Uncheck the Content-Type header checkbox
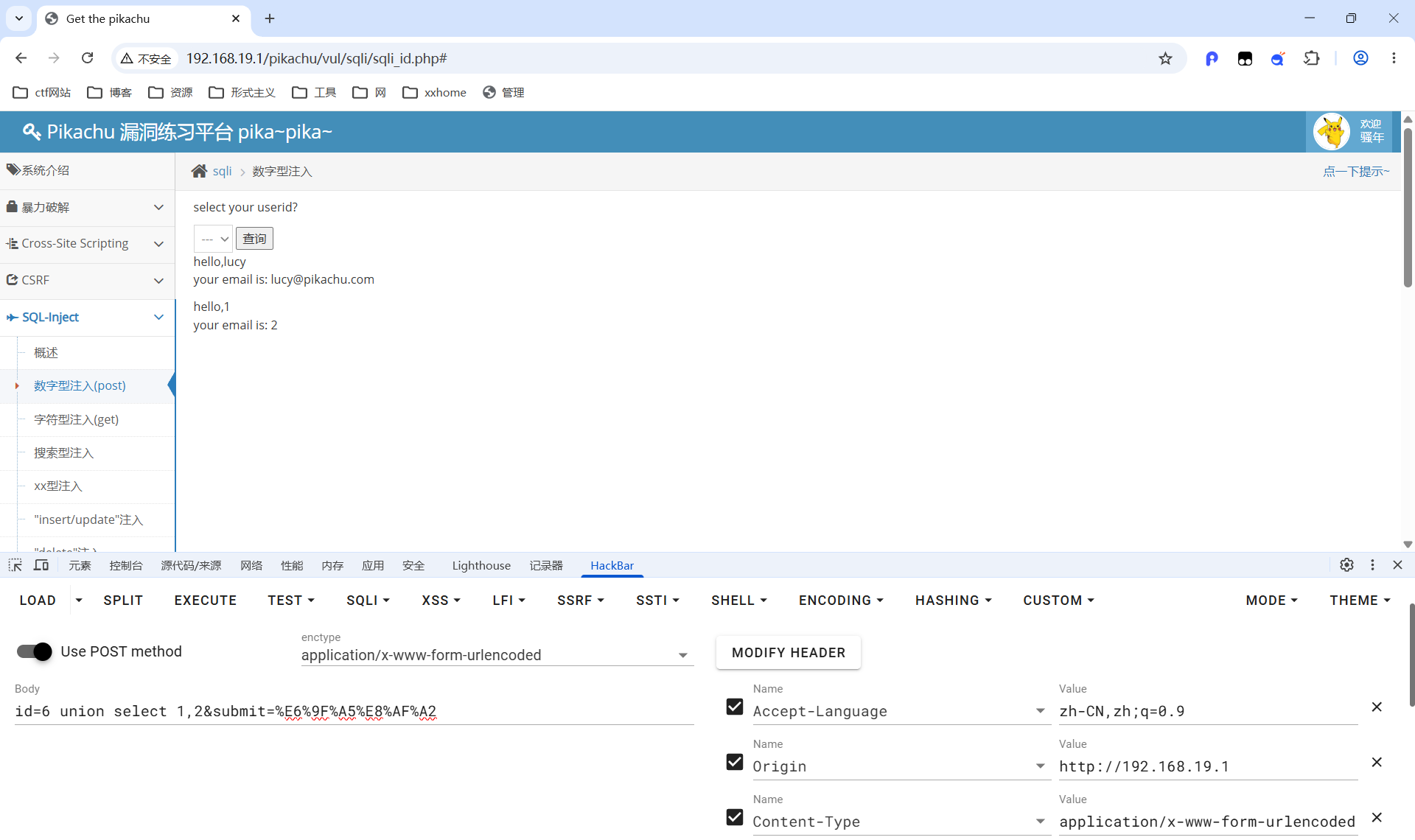 [734, 817]
